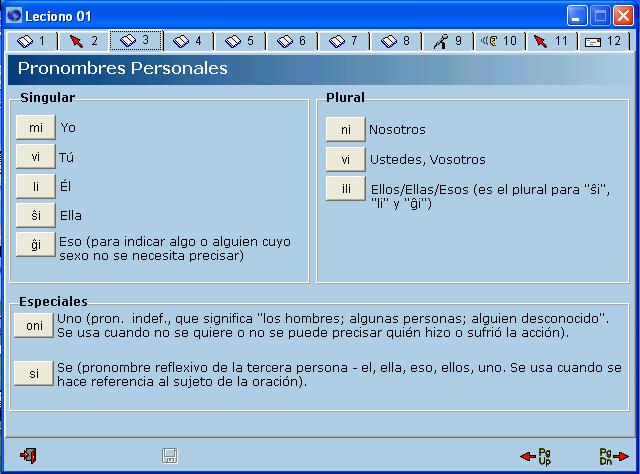
Task: Open microphone tab 9
Action: (x=448, y=41)
